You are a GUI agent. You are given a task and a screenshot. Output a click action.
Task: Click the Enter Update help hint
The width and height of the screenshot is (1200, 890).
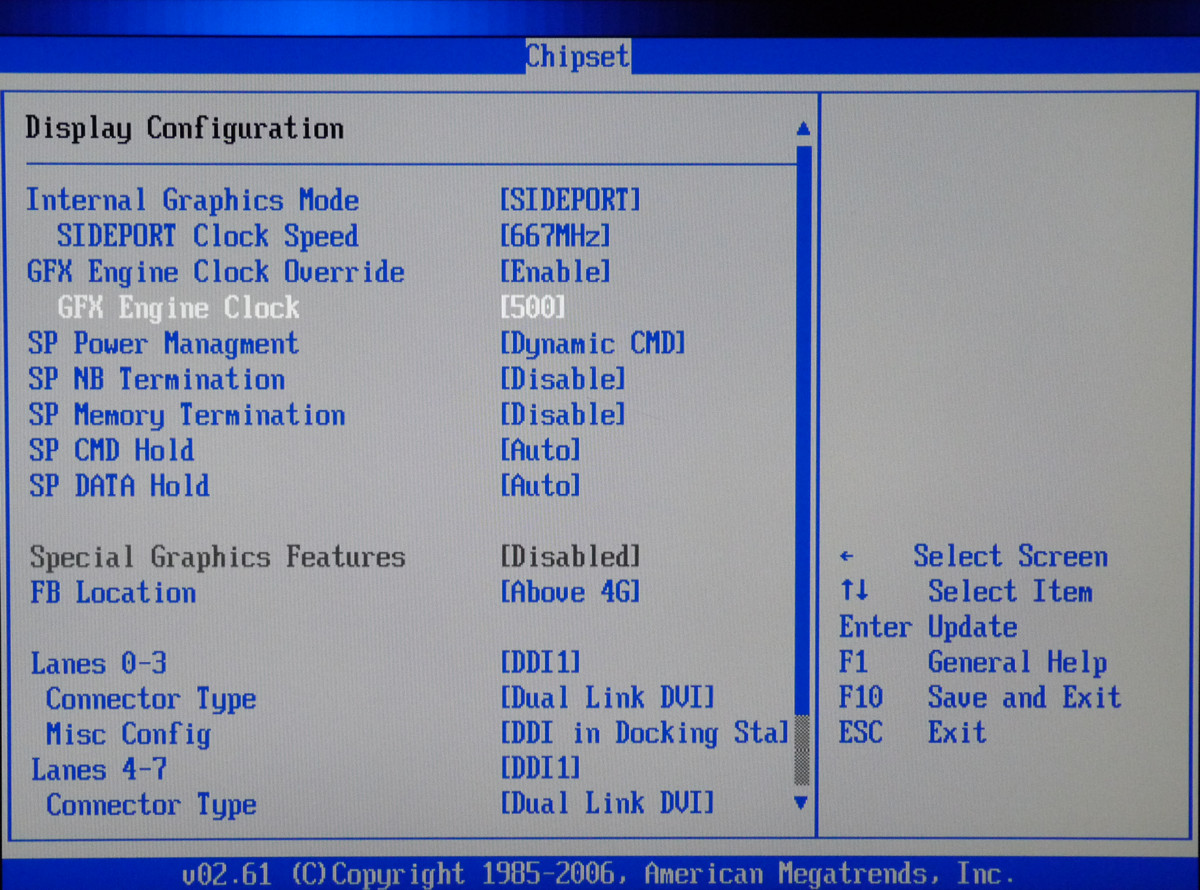[x=928, y=628]
